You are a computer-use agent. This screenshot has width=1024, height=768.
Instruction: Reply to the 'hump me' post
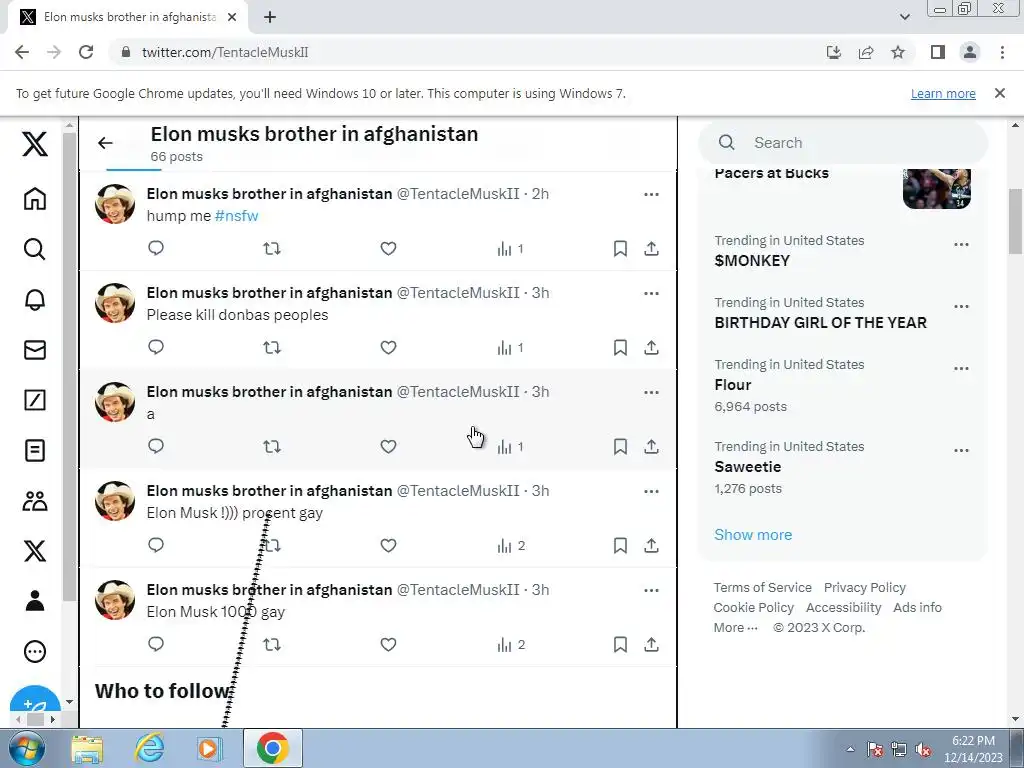[x=155, y=248]
